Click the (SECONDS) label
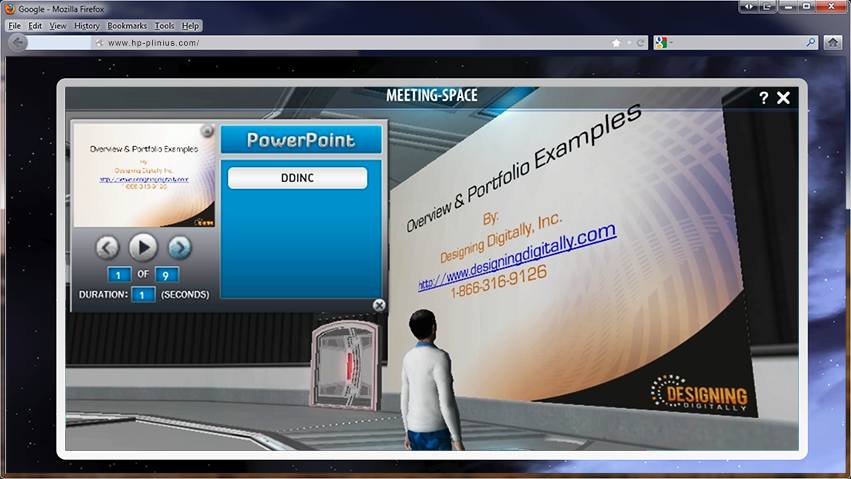Screen dimensions: 851x479 pyautogui.click(x=185, y=295)
